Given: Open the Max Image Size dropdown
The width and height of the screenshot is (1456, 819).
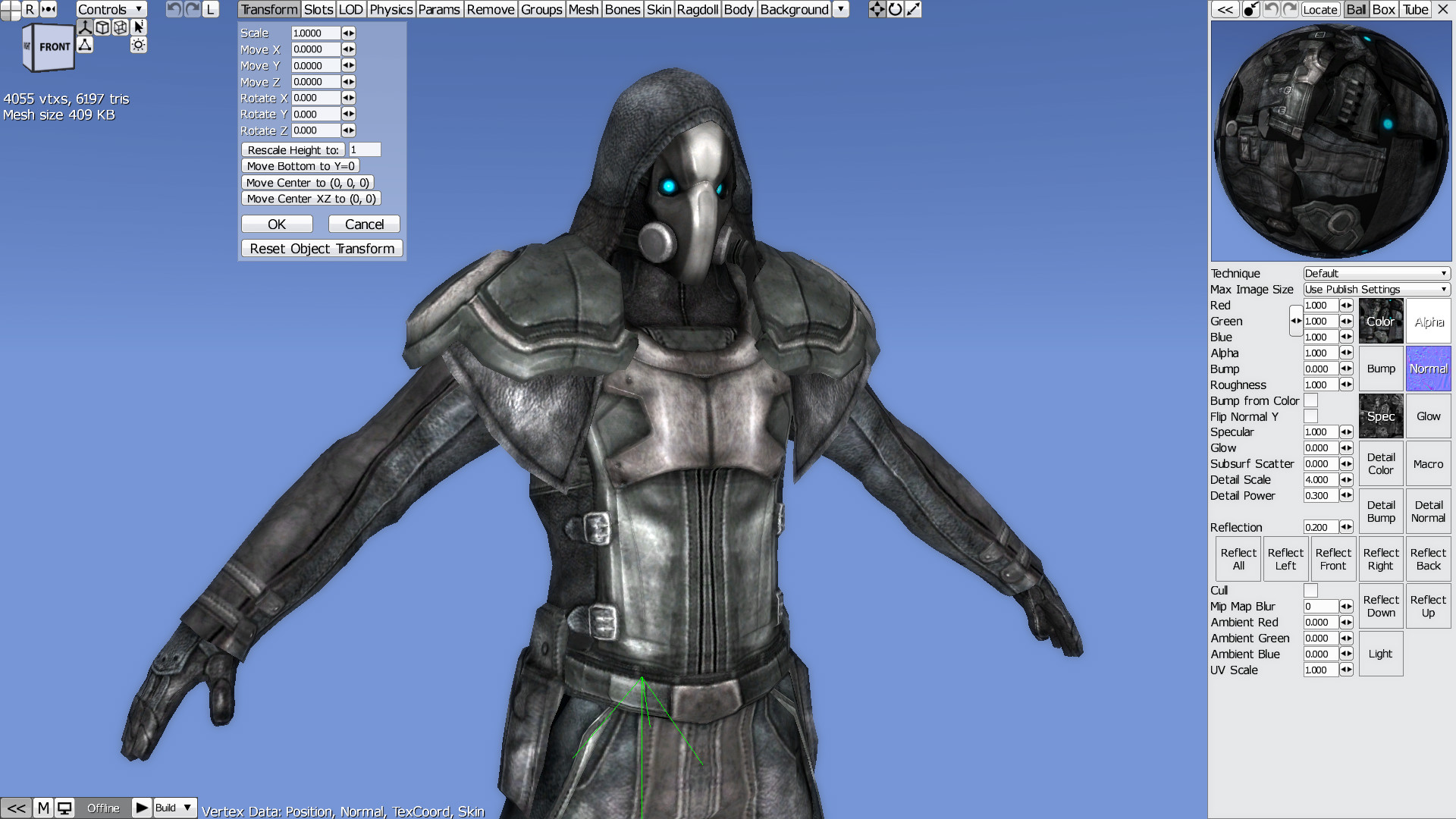Looking at the screenshot, I should tap(1376, 289).
